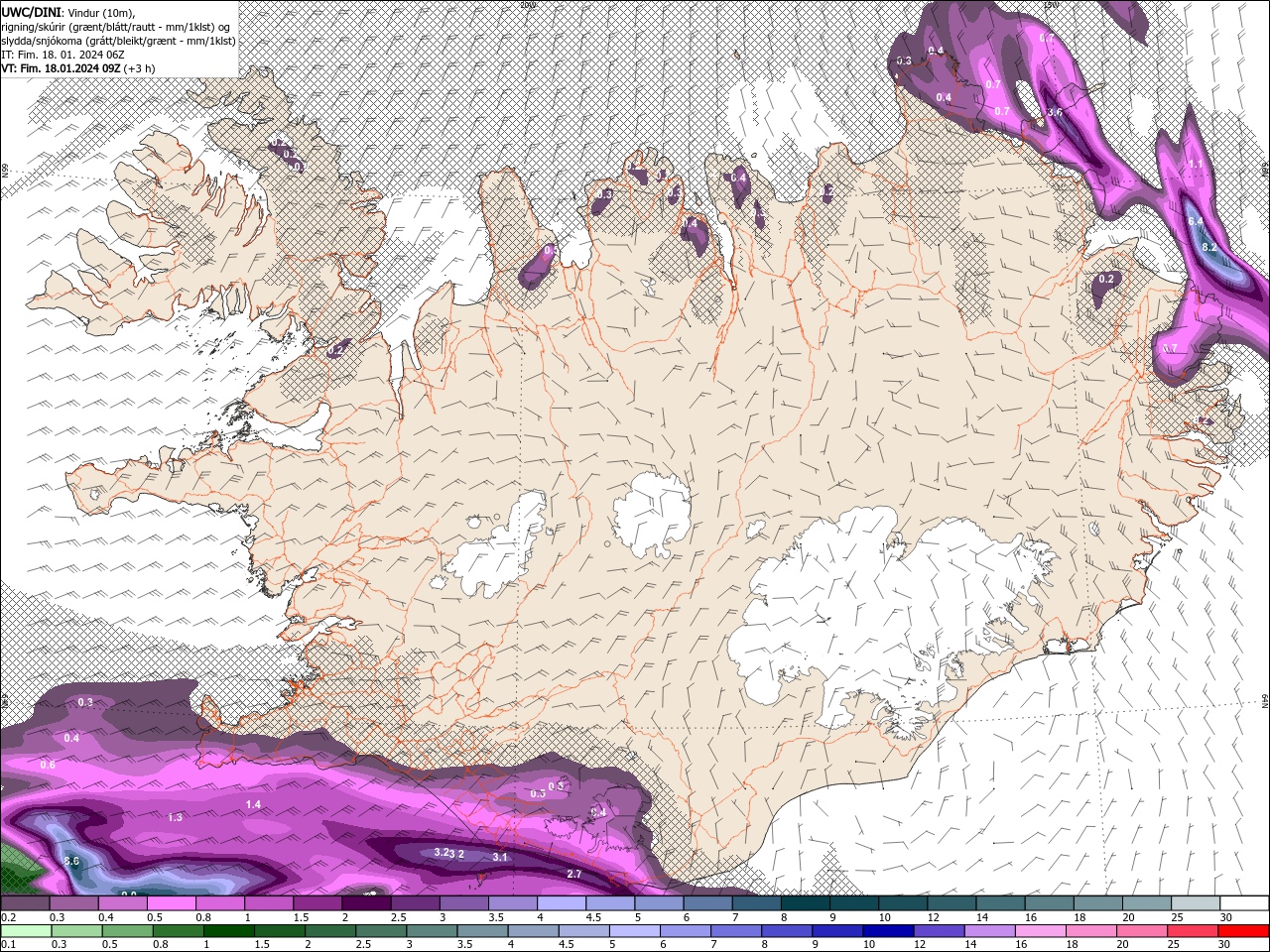
Task: Click the 3.1 value off the south coast
Action: tap(500, 857)
